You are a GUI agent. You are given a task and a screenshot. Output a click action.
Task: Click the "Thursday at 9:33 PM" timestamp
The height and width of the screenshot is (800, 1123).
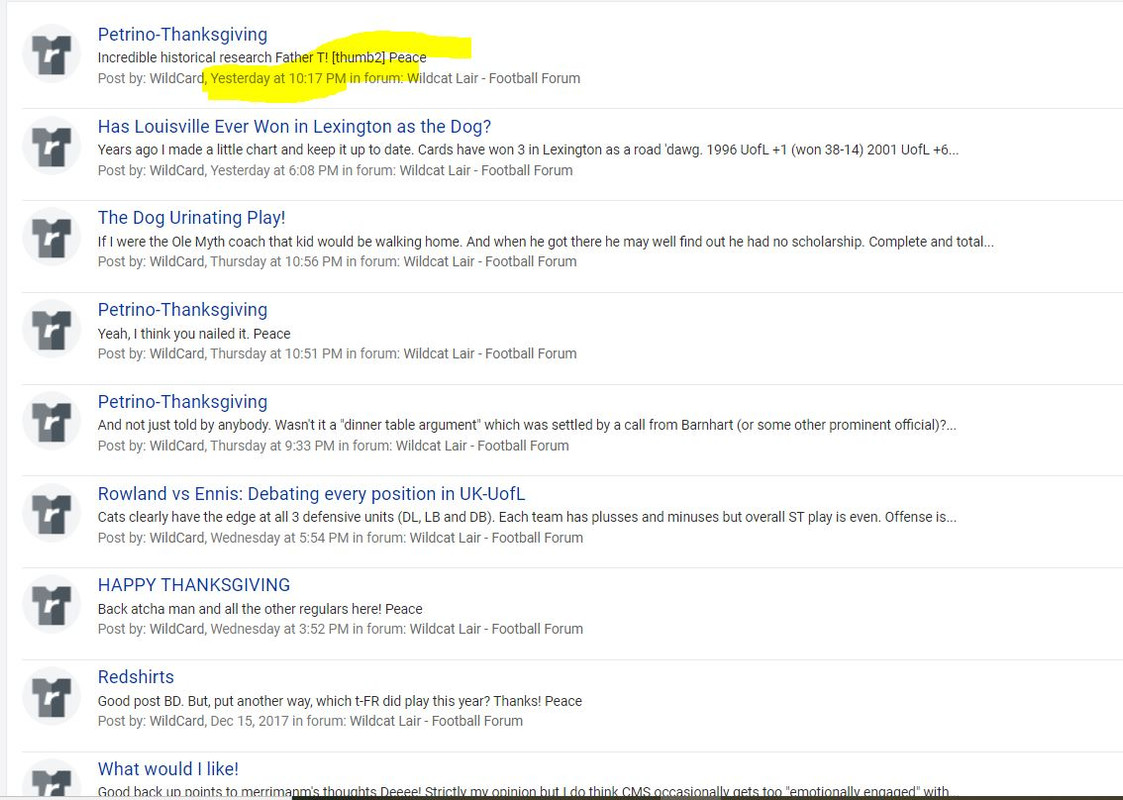(x=272, y=445)
